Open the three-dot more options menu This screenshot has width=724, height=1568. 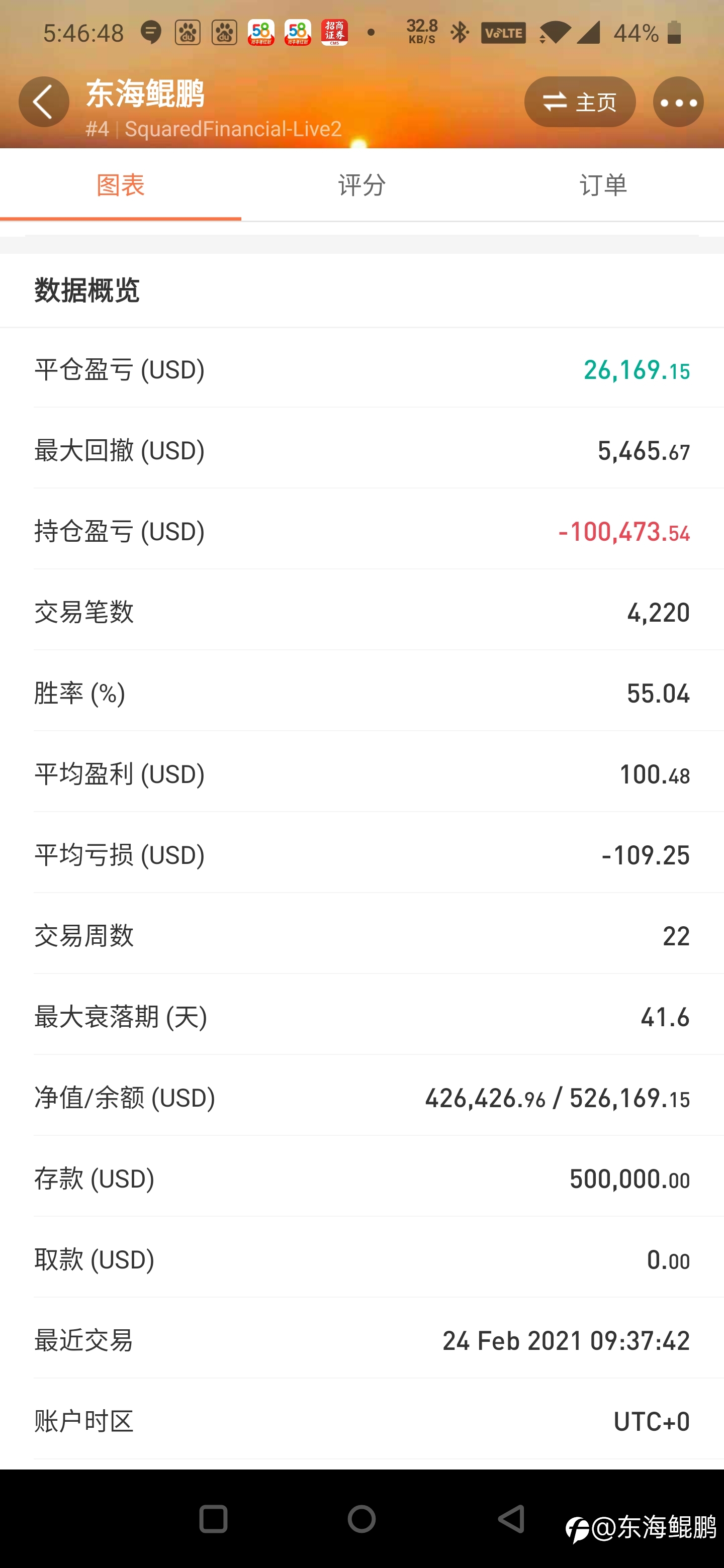tap(678, 102)
